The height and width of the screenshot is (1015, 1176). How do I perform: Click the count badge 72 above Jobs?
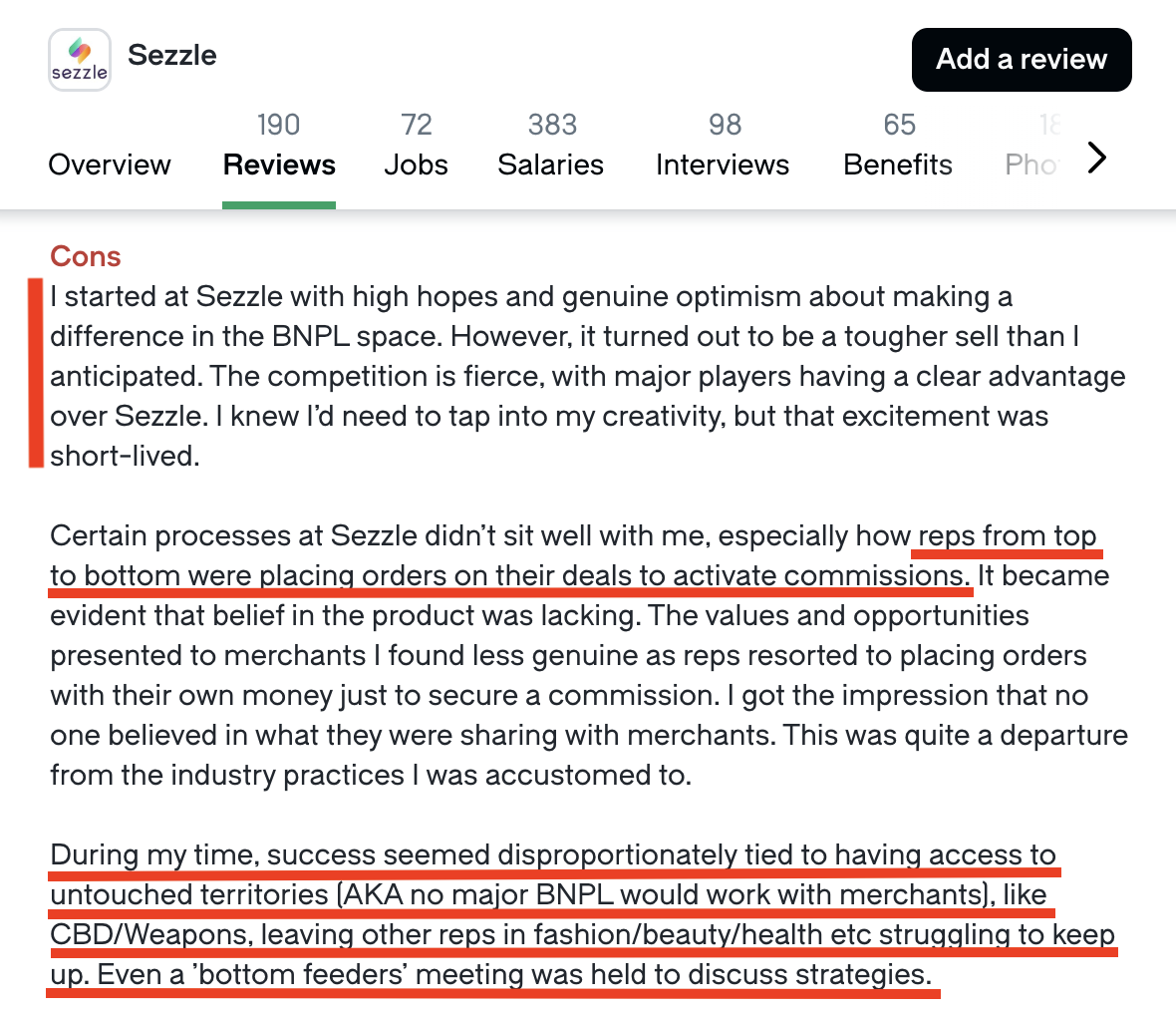pyautogui.click(x=416, y=124)
